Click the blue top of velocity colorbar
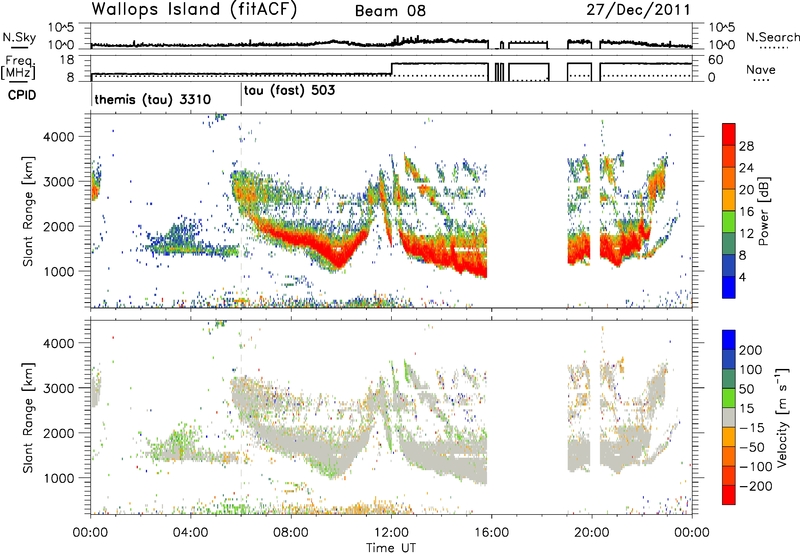The image size is (800, 554). click(x=729, y=340)
